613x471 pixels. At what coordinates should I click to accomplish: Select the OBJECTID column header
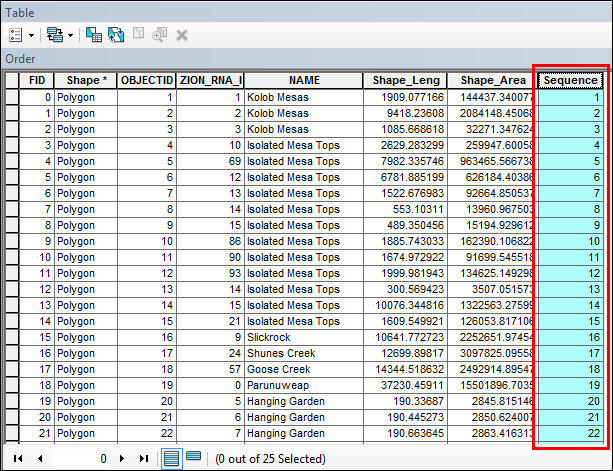click(147, 80)
